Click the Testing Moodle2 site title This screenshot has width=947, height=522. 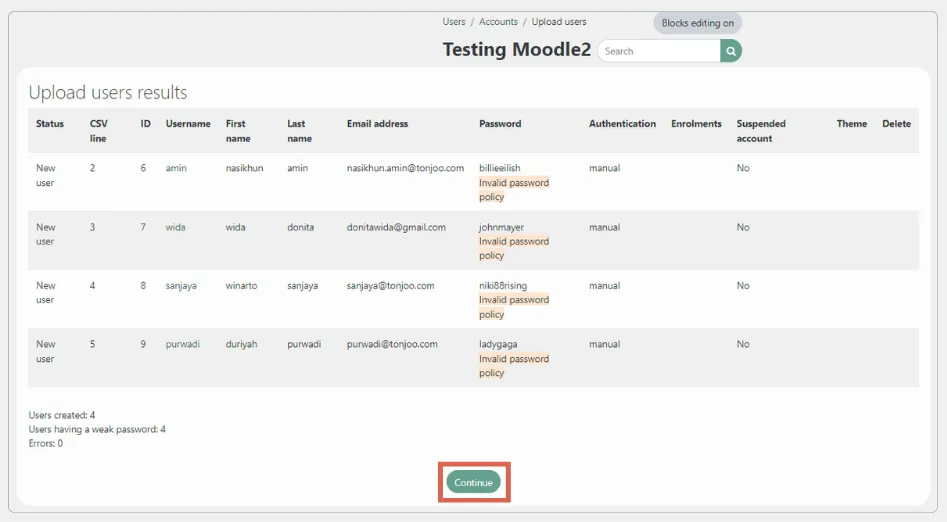click(516, 50)
